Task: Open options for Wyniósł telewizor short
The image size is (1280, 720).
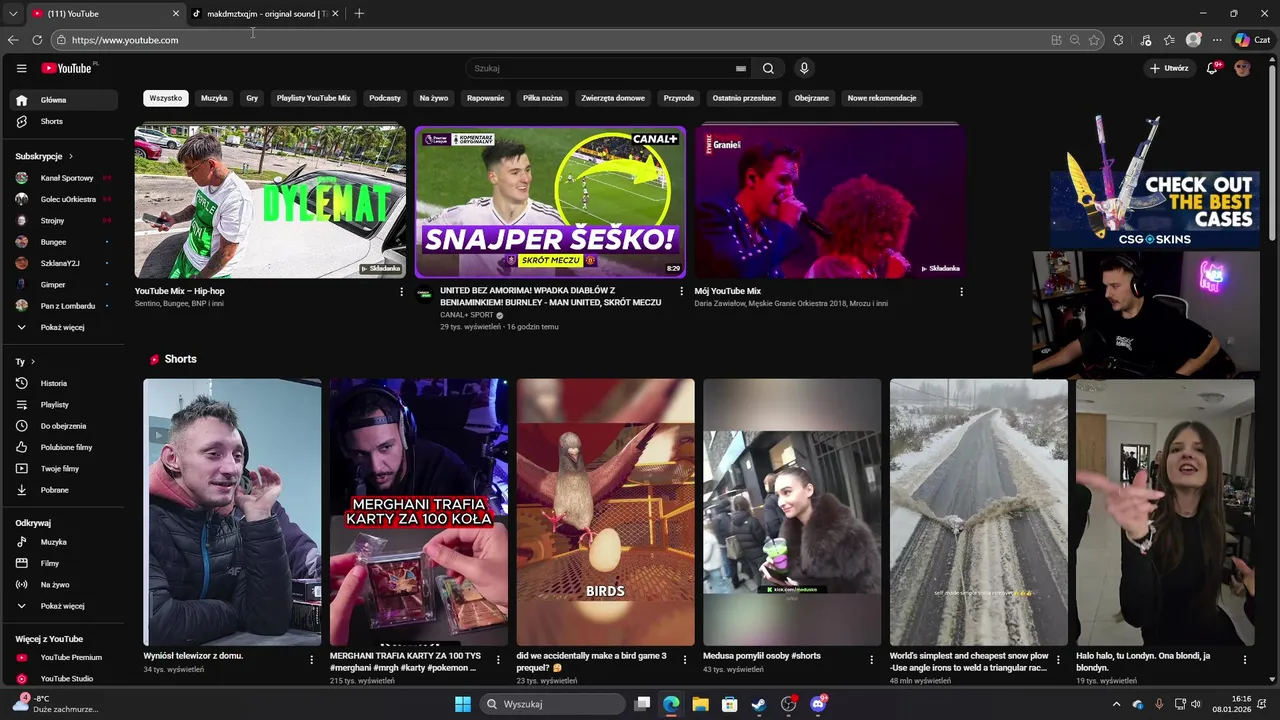Action: coord(311,660)
